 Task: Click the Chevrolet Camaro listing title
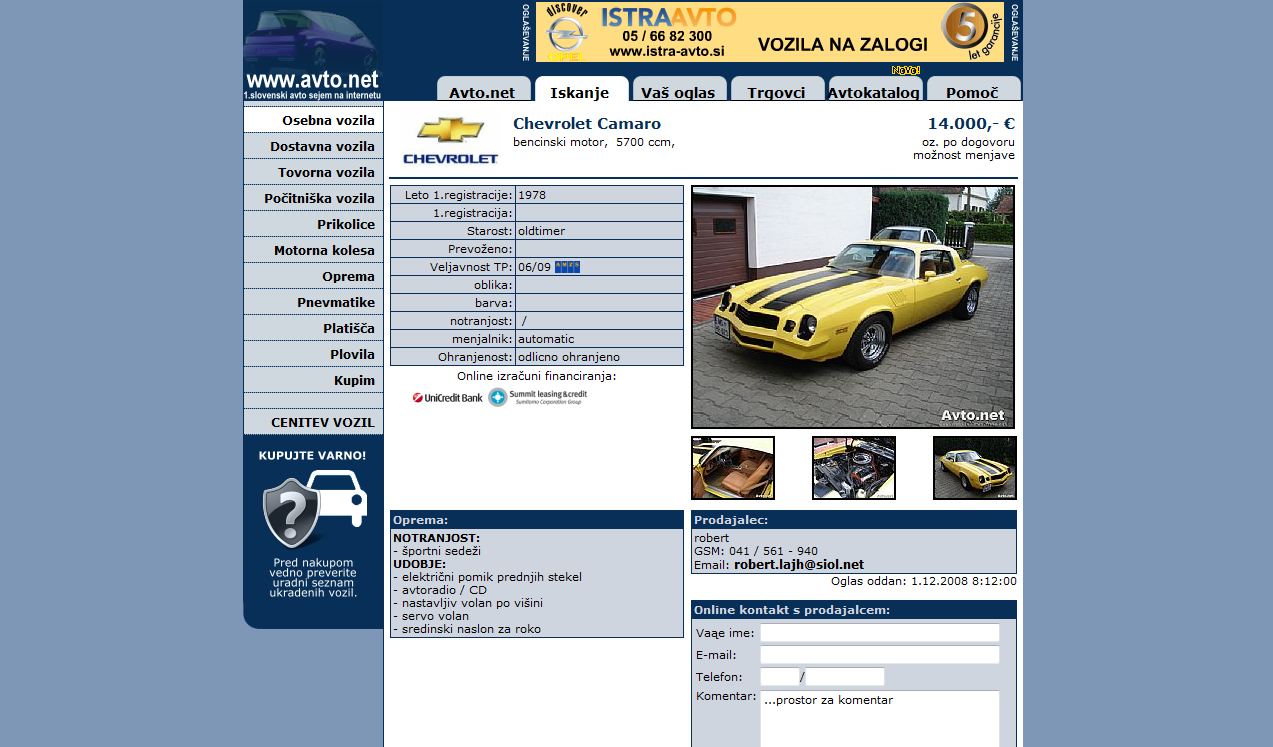587,124
